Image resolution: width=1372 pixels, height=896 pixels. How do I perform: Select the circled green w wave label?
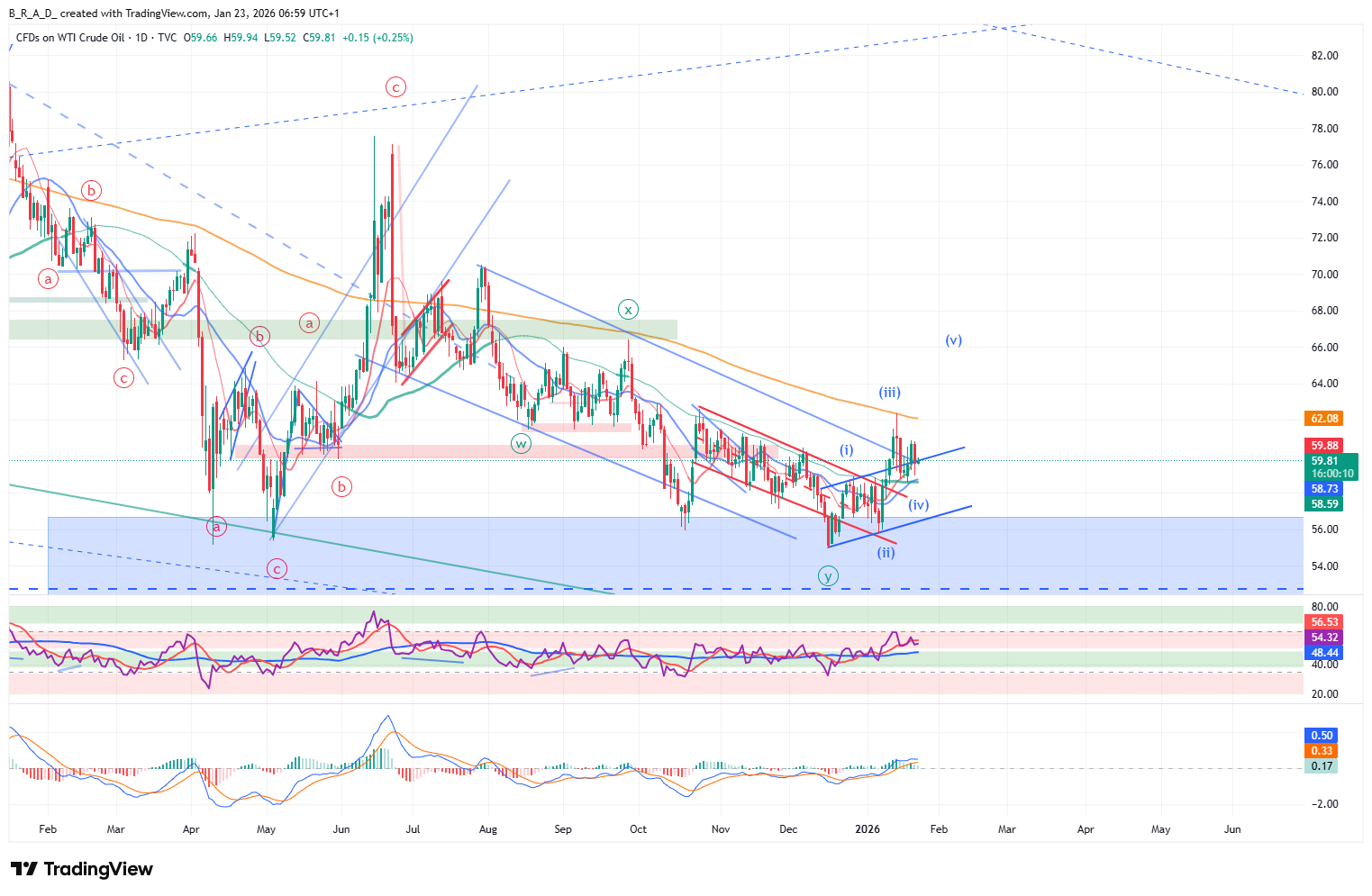(x=521, y=444)
